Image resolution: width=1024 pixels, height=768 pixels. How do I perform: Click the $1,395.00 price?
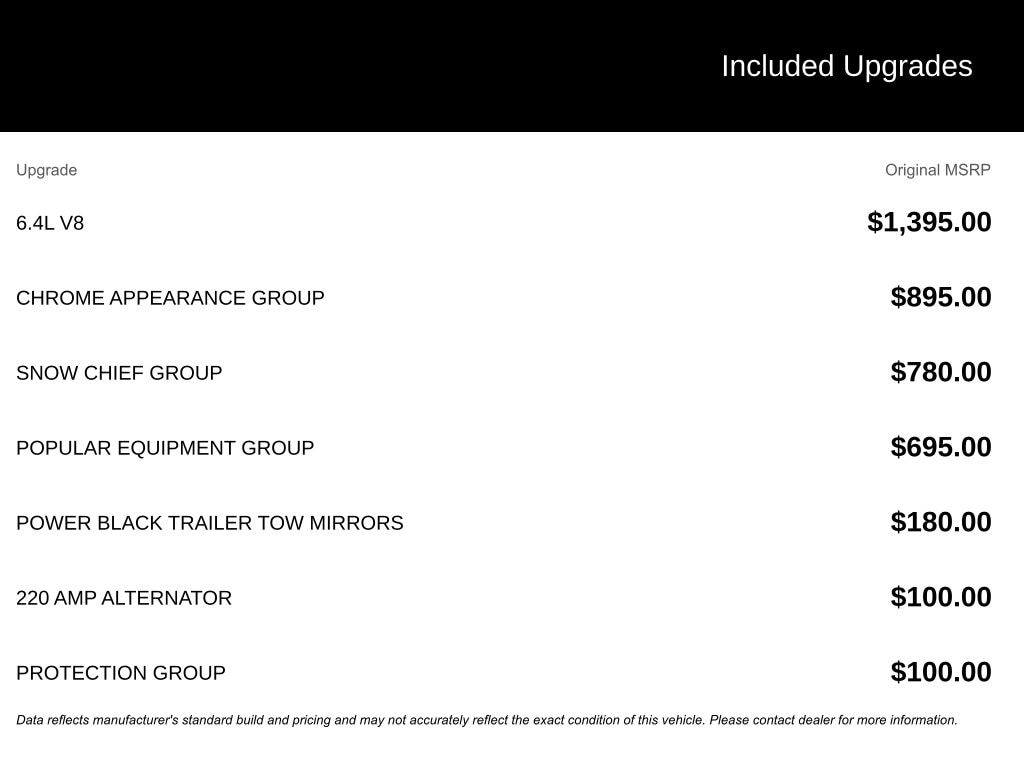tap(929, 222)
